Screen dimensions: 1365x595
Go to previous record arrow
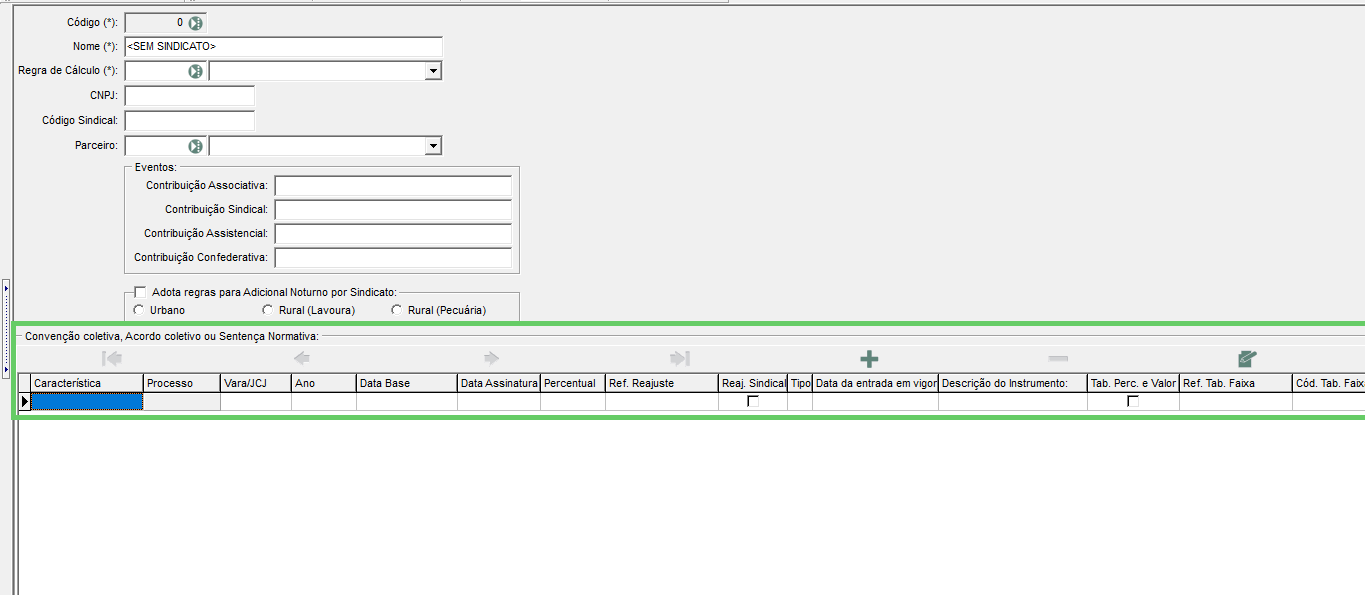[x=301, y=358]
